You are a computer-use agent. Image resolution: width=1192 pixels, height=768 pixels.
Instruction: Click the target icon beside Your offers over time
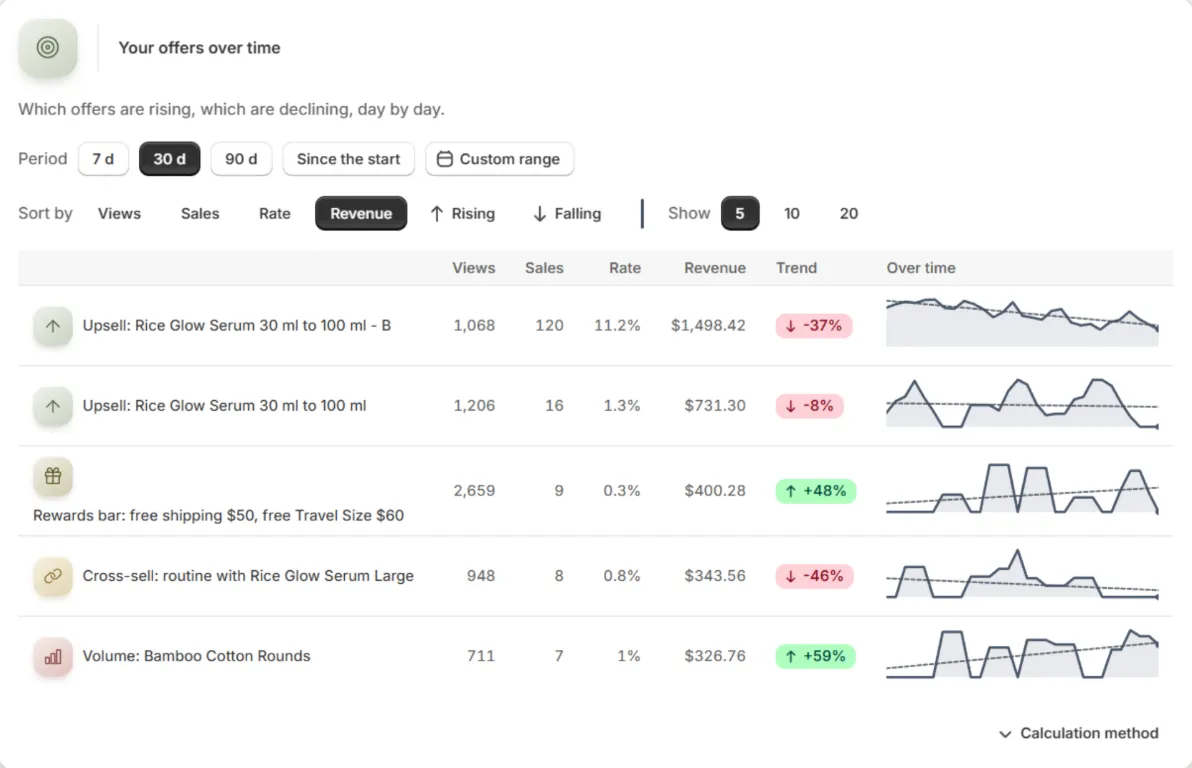pyautogui.click(x=48, y=48)
